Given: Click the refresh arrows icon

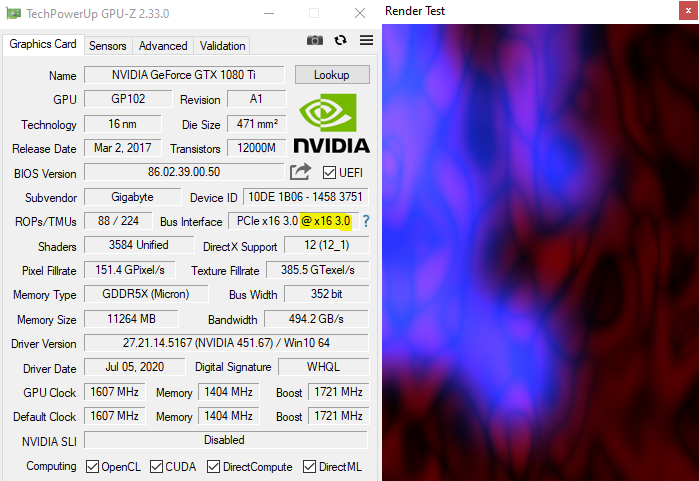Looking at the screenshot, I should (341, 41).
